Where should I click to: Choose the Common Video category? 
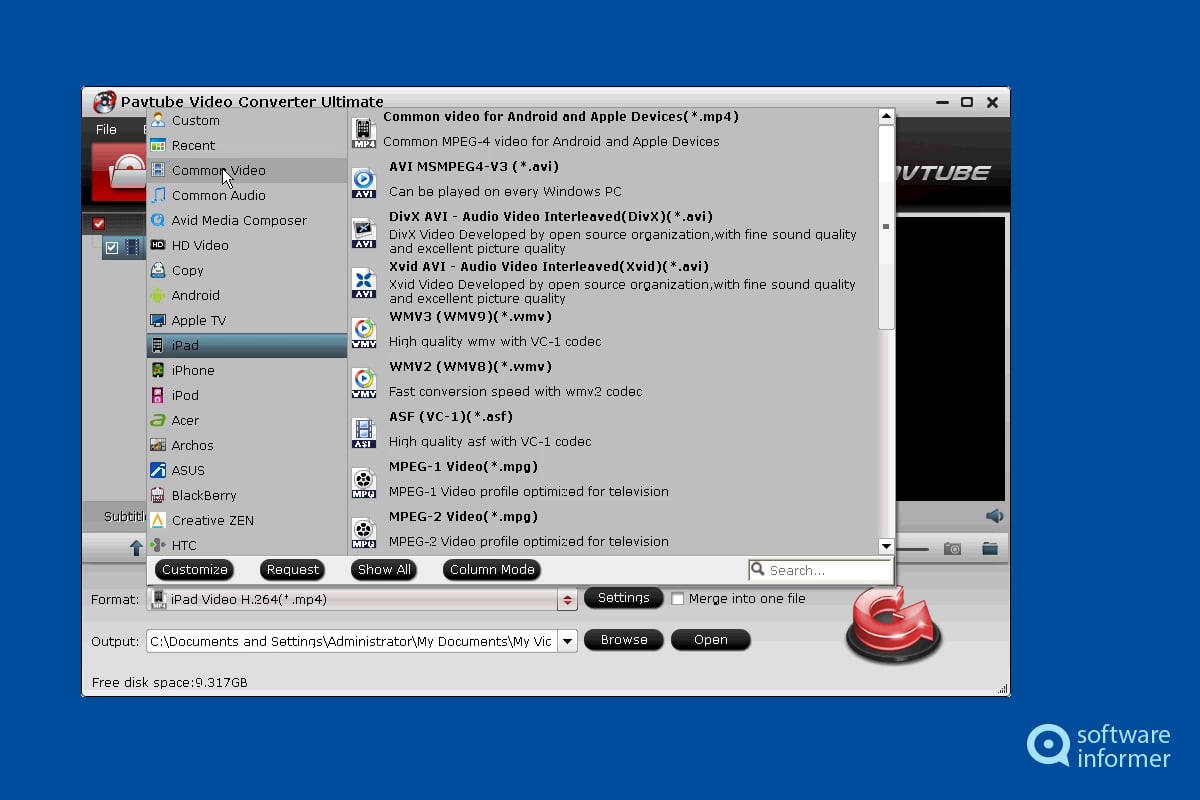(x=247, y=170)
